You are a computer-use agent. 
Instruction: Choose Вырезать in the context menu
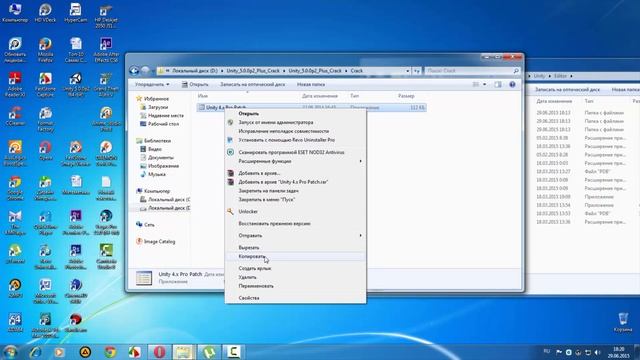[x=295, y=247]
